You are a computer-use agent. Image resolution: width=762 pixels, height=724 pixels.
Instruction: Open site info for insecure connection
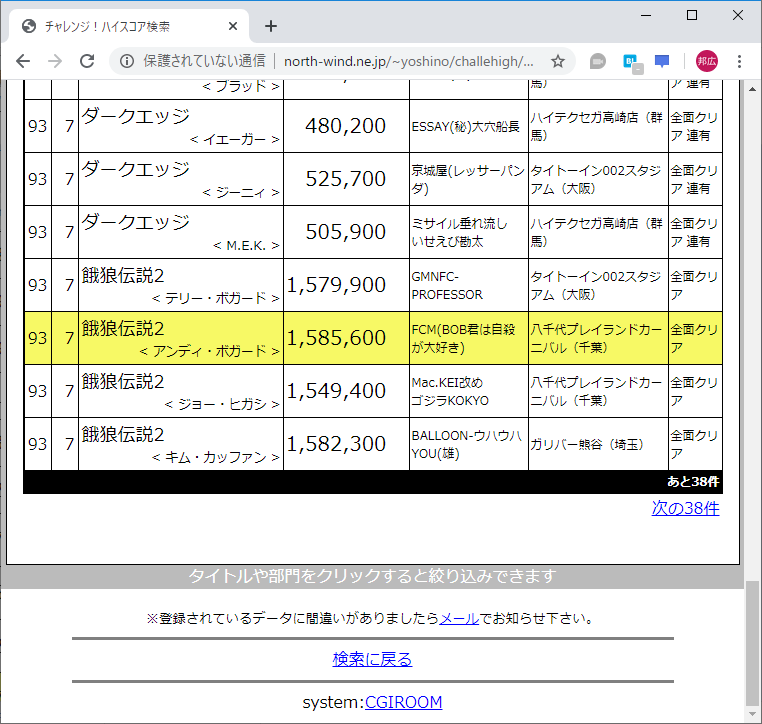[127, 61]
